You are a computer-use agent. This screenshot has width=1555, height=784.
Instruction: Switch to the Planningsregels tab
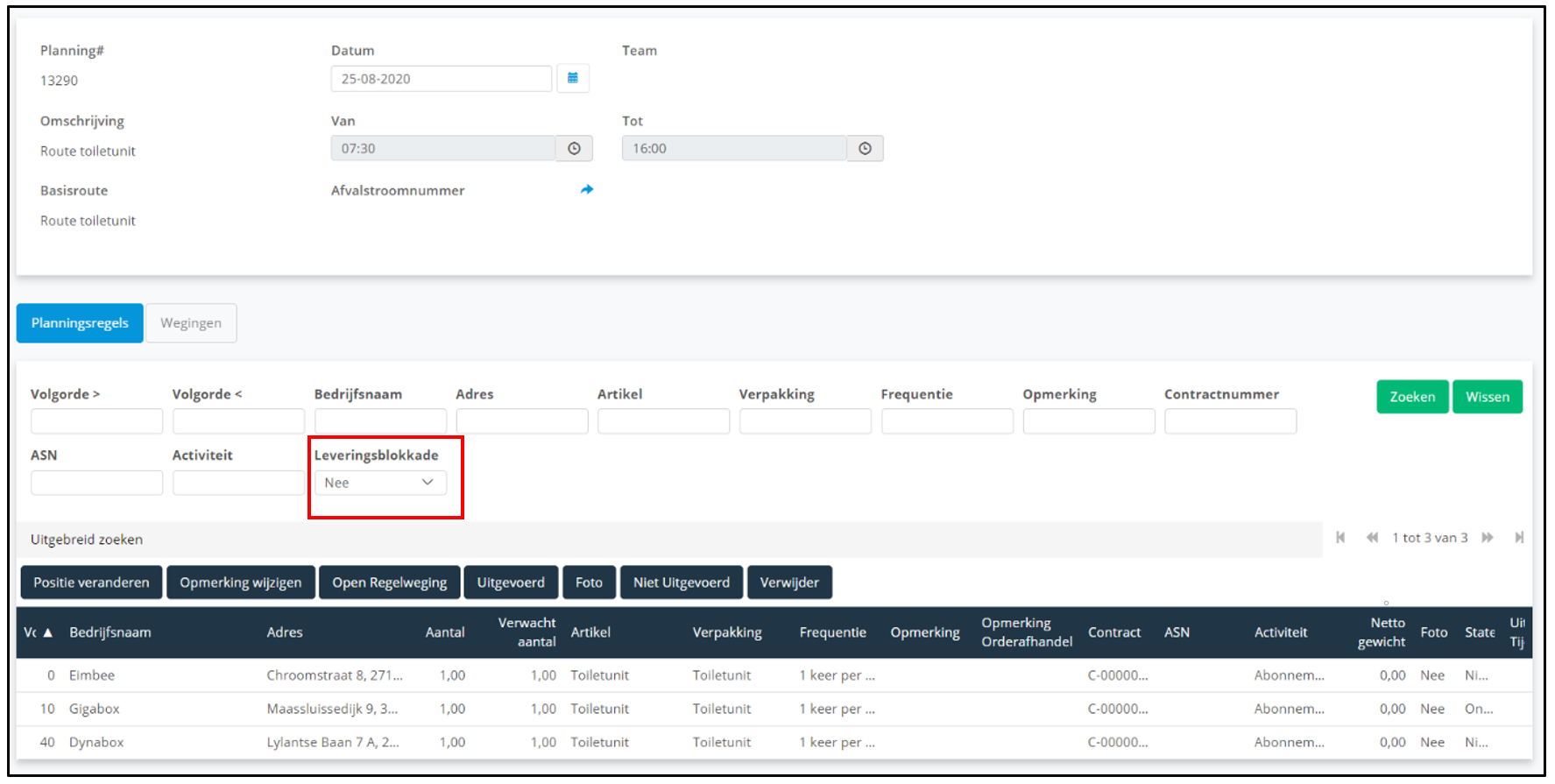point(80,323)
